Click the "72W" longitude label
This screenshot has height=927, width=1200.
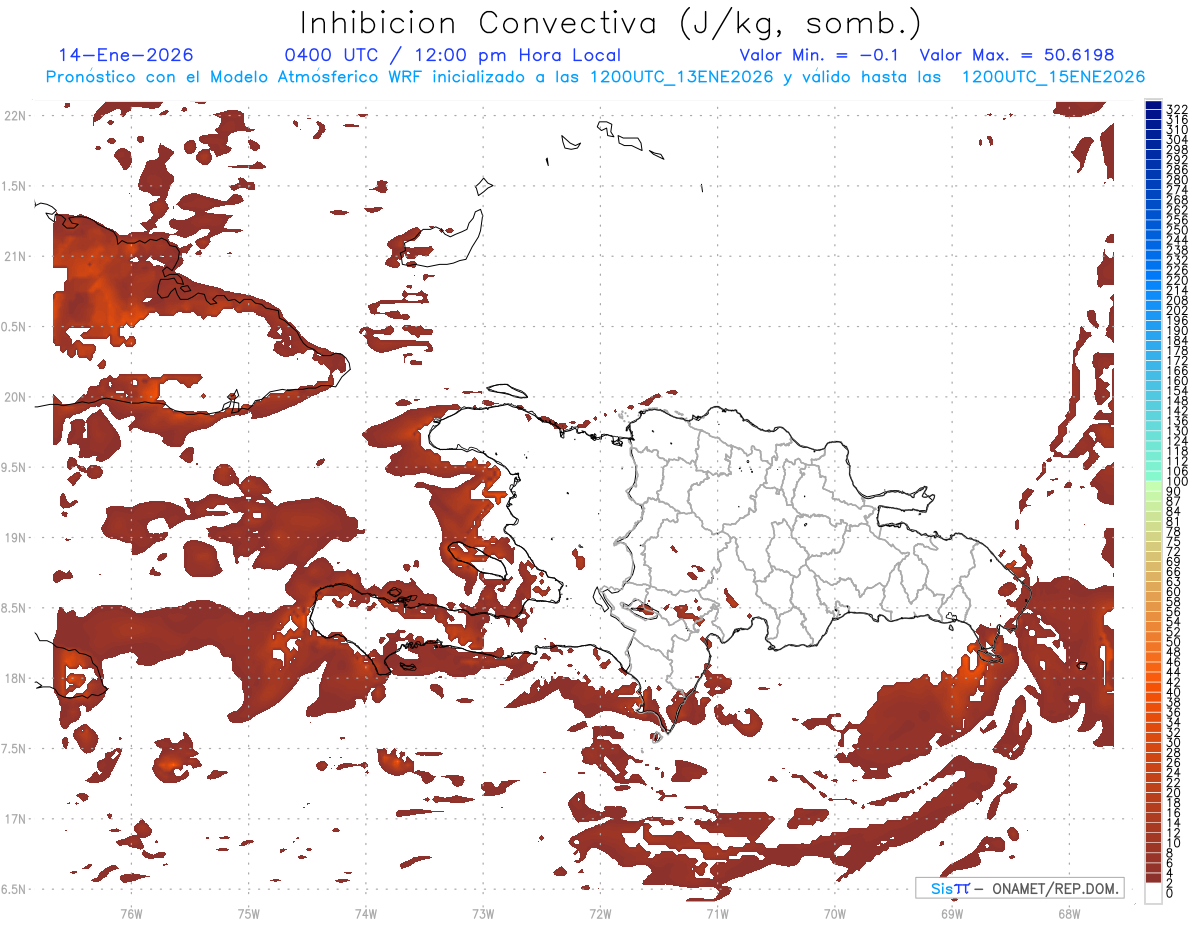pos(600,913)
